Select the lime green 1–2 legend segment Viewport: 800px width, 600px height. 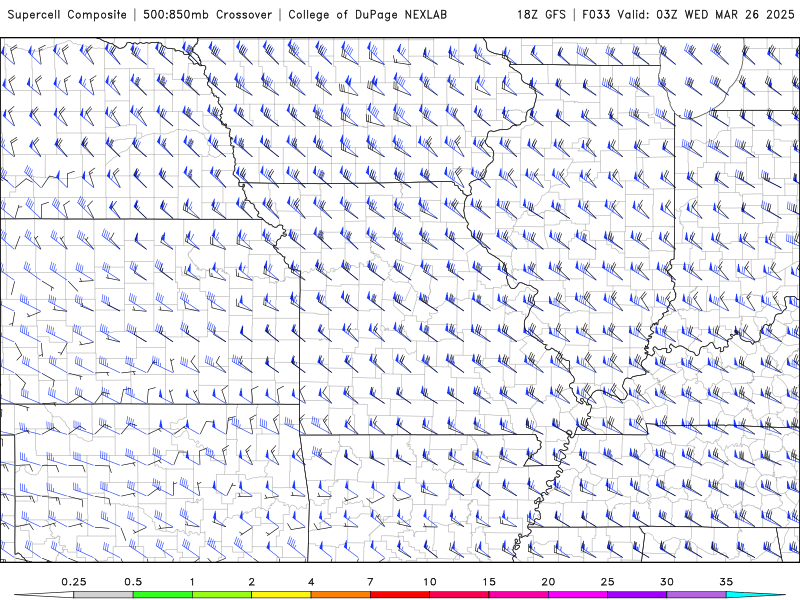tap(222, 595)
